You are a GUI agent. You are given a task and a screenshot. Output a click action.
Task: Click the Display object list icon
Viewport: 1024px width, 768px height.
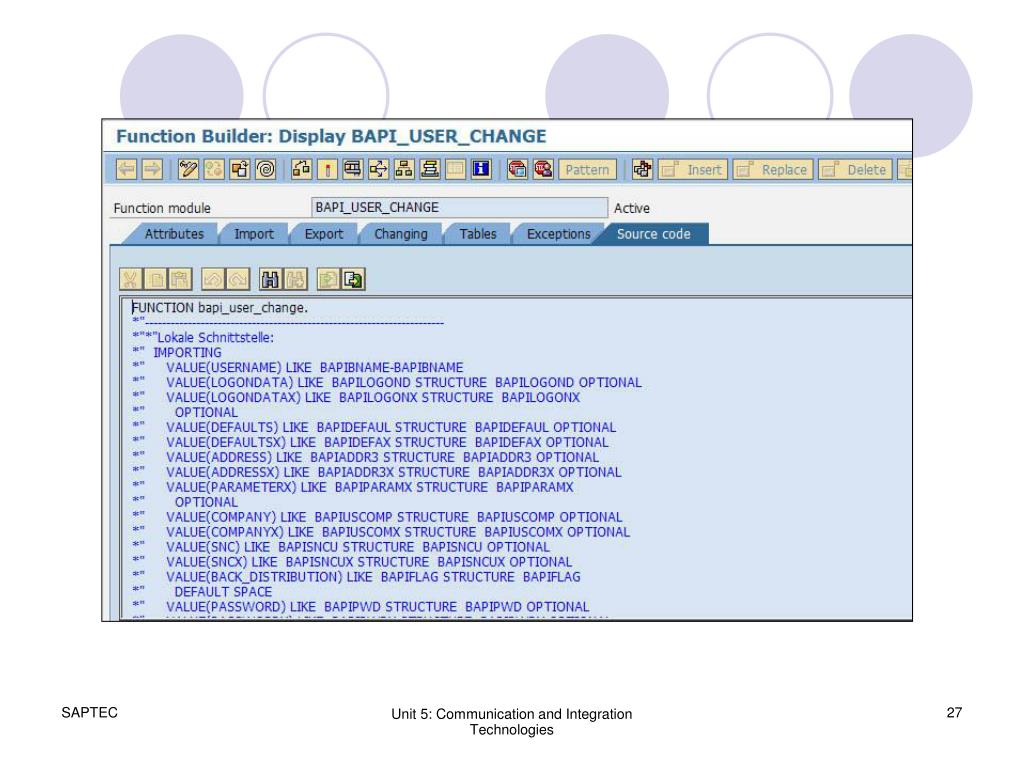point(353,170)
